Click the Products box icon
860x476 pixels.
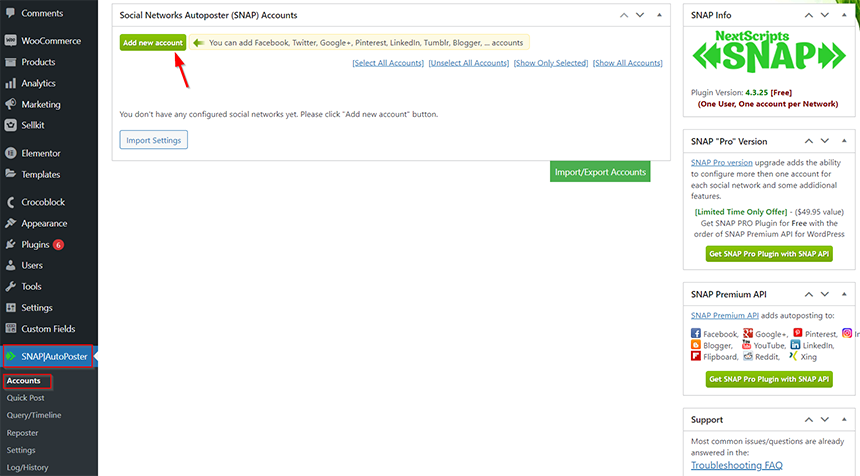coord(10,62)
